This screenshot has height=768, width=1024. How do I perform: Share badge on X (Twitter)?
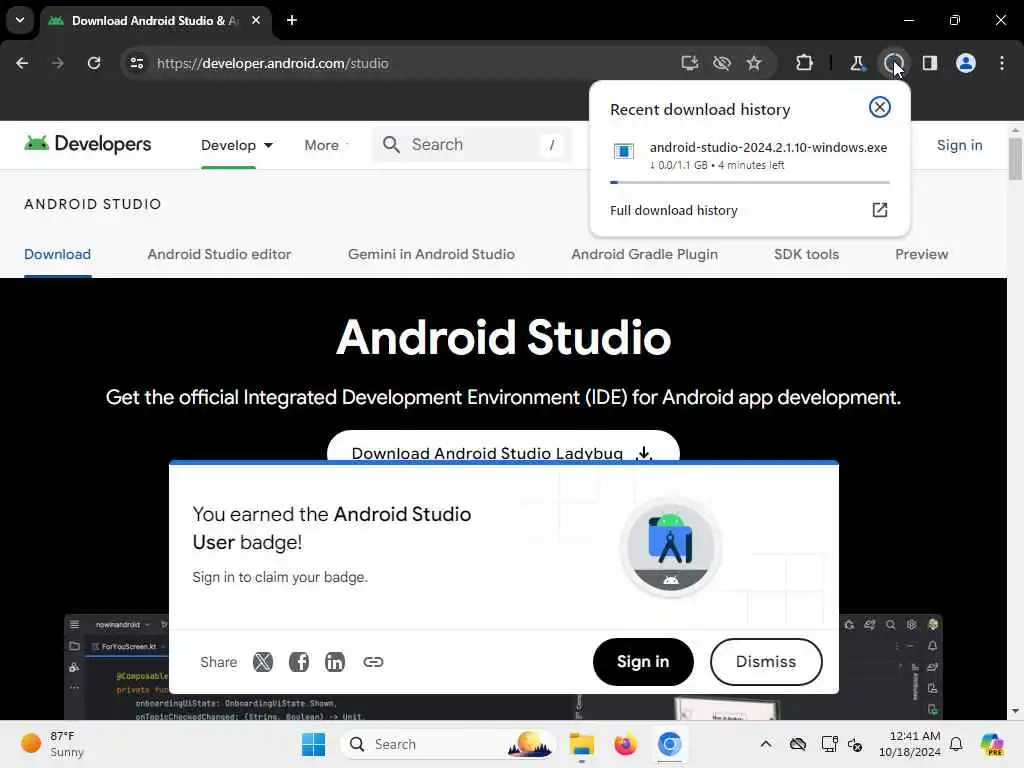[x=263, y=662]
